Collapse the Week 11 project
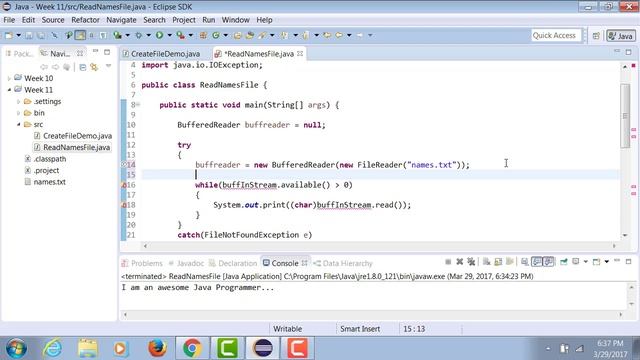This screenshot has height=360, width=640. (9, 89)
